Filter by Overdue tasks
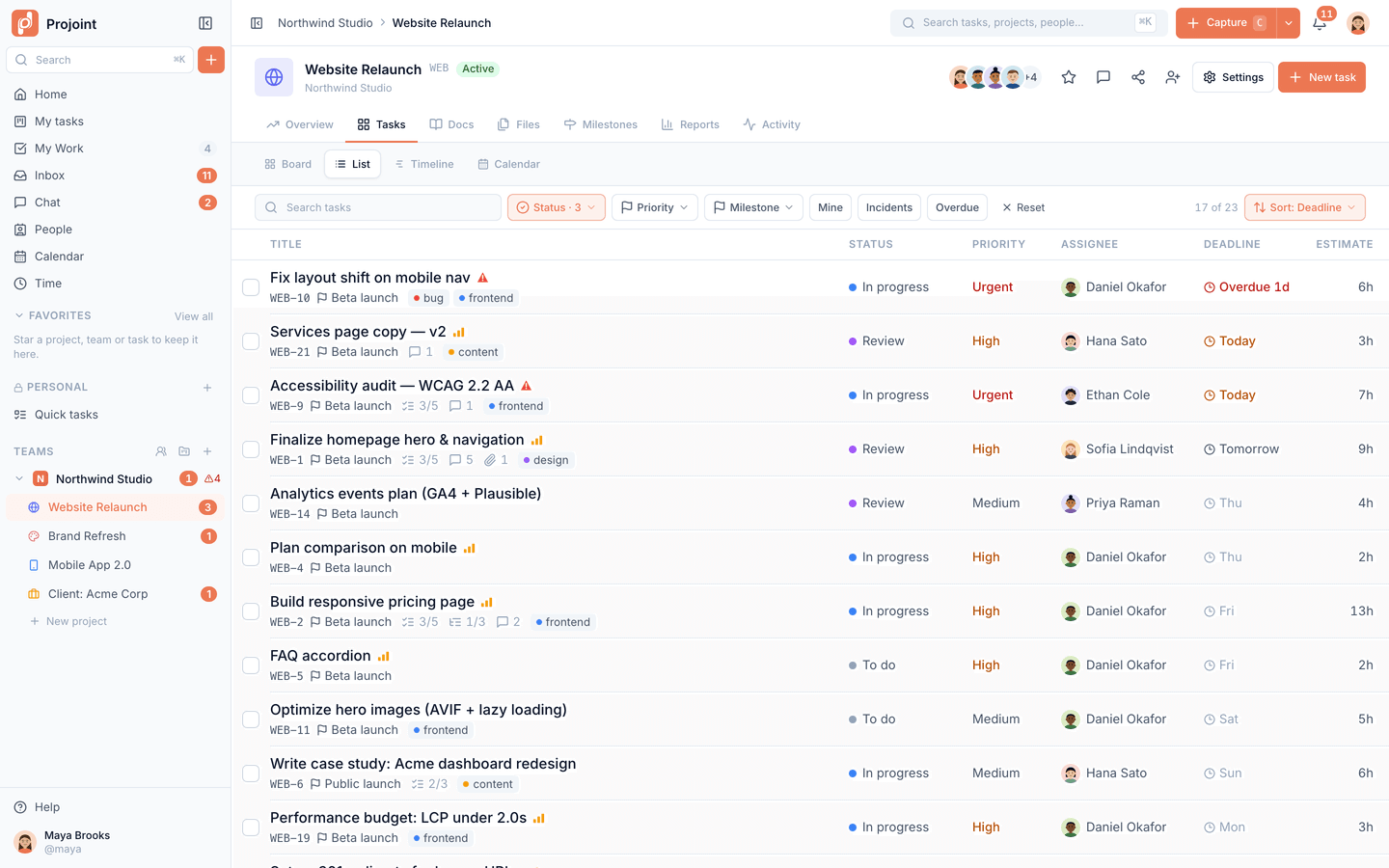 click(x=957, y=207)
